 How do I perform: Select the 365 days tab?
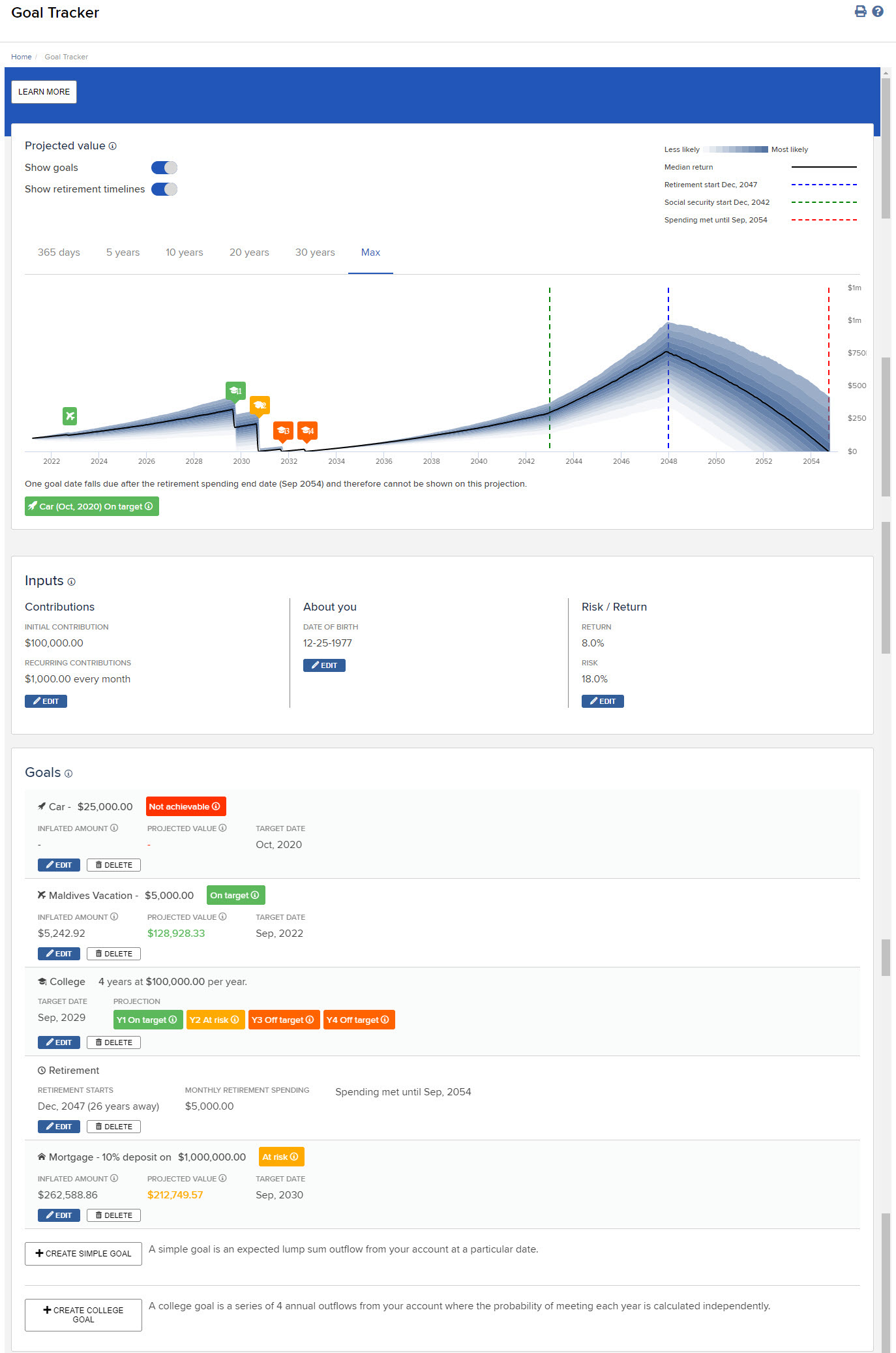(59, 252)
